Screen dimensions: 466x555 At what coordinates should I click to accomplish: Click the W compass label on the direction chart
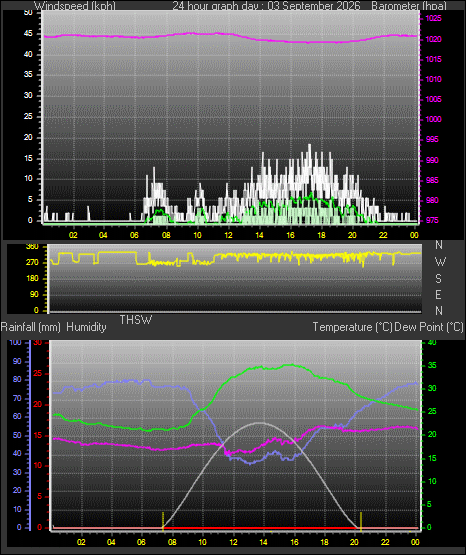coord(440,262)
